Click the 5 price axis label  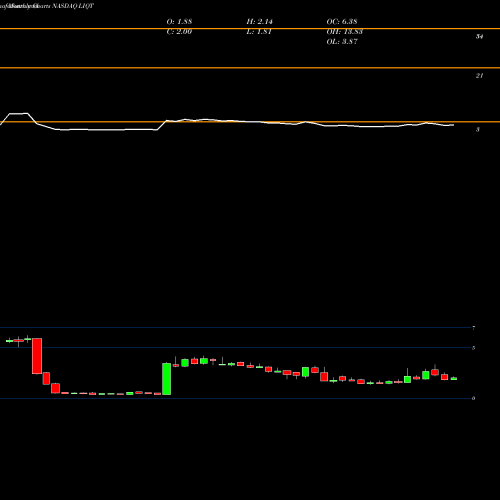point(473,348)
